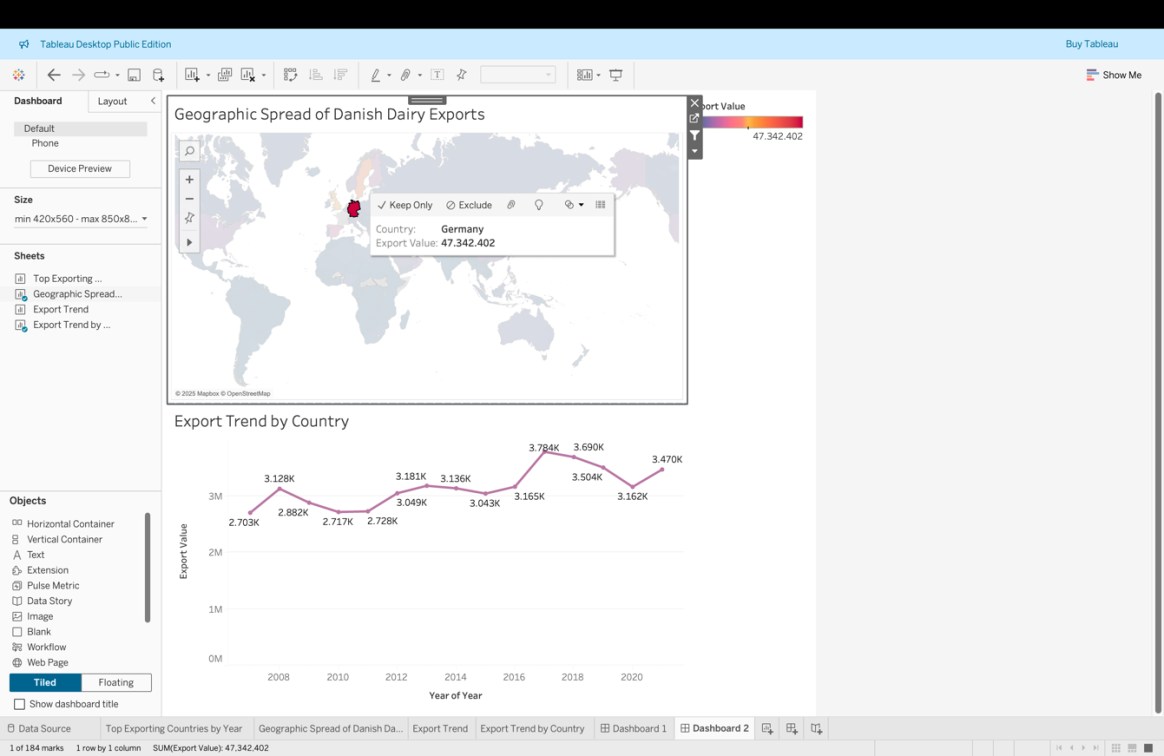This screenshot has width=1164, height=756.
Task: Zoom out on the map with minus
Action: (189, 199)
